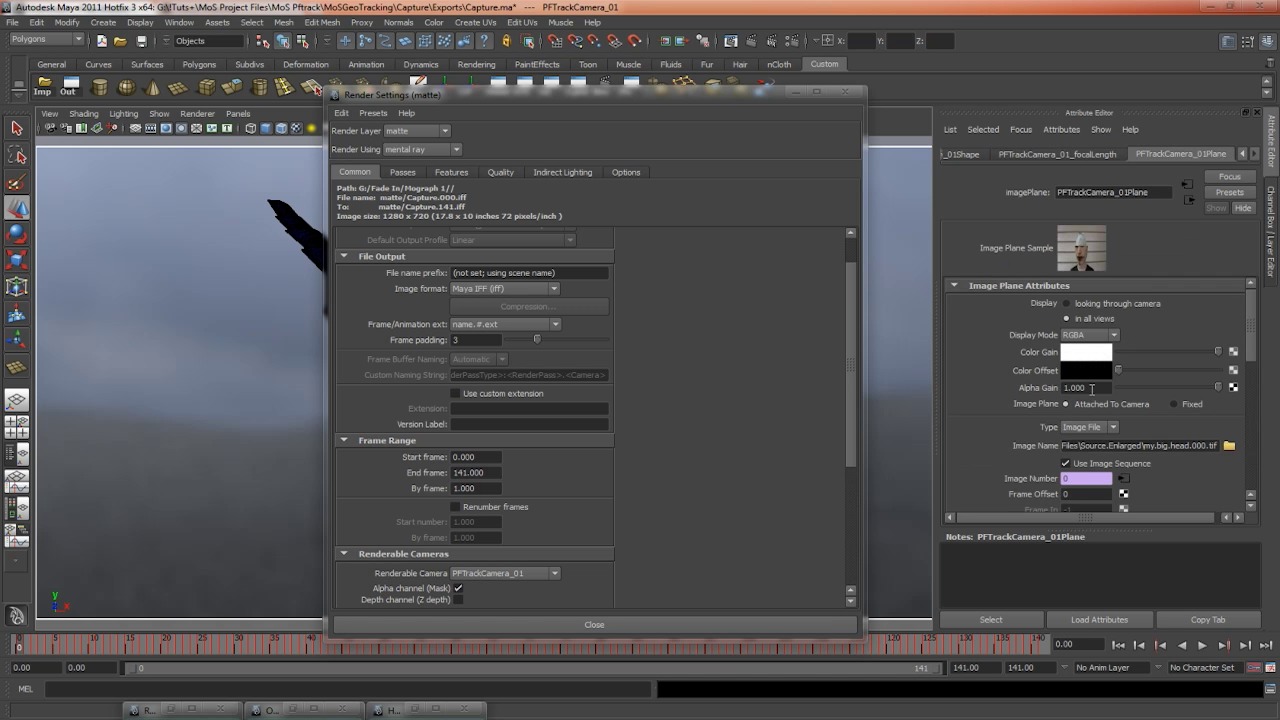The width and height of the screenshot is (1280, 720).
Task: Click the Select button in Attribute Editor
Action: point(991,620)
